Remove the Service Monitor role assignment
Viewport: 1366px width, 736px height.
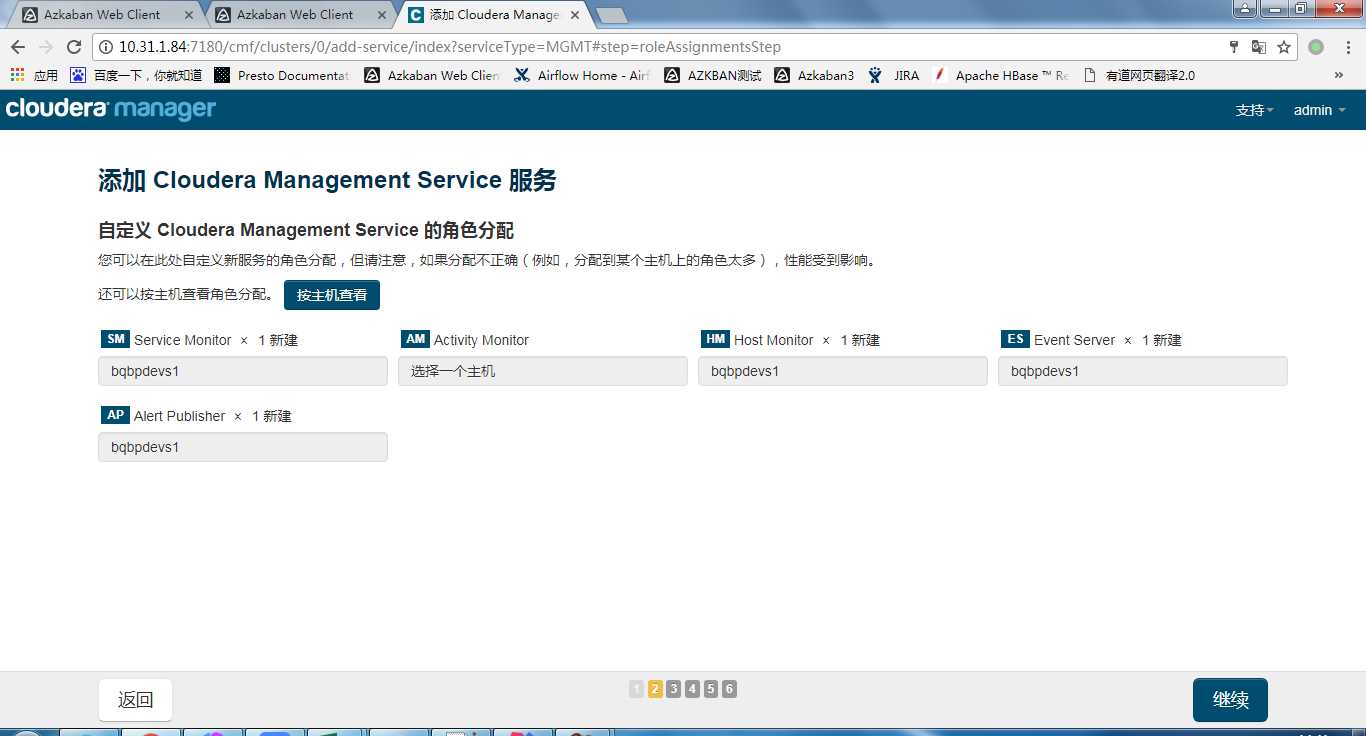tap(244, 341)
